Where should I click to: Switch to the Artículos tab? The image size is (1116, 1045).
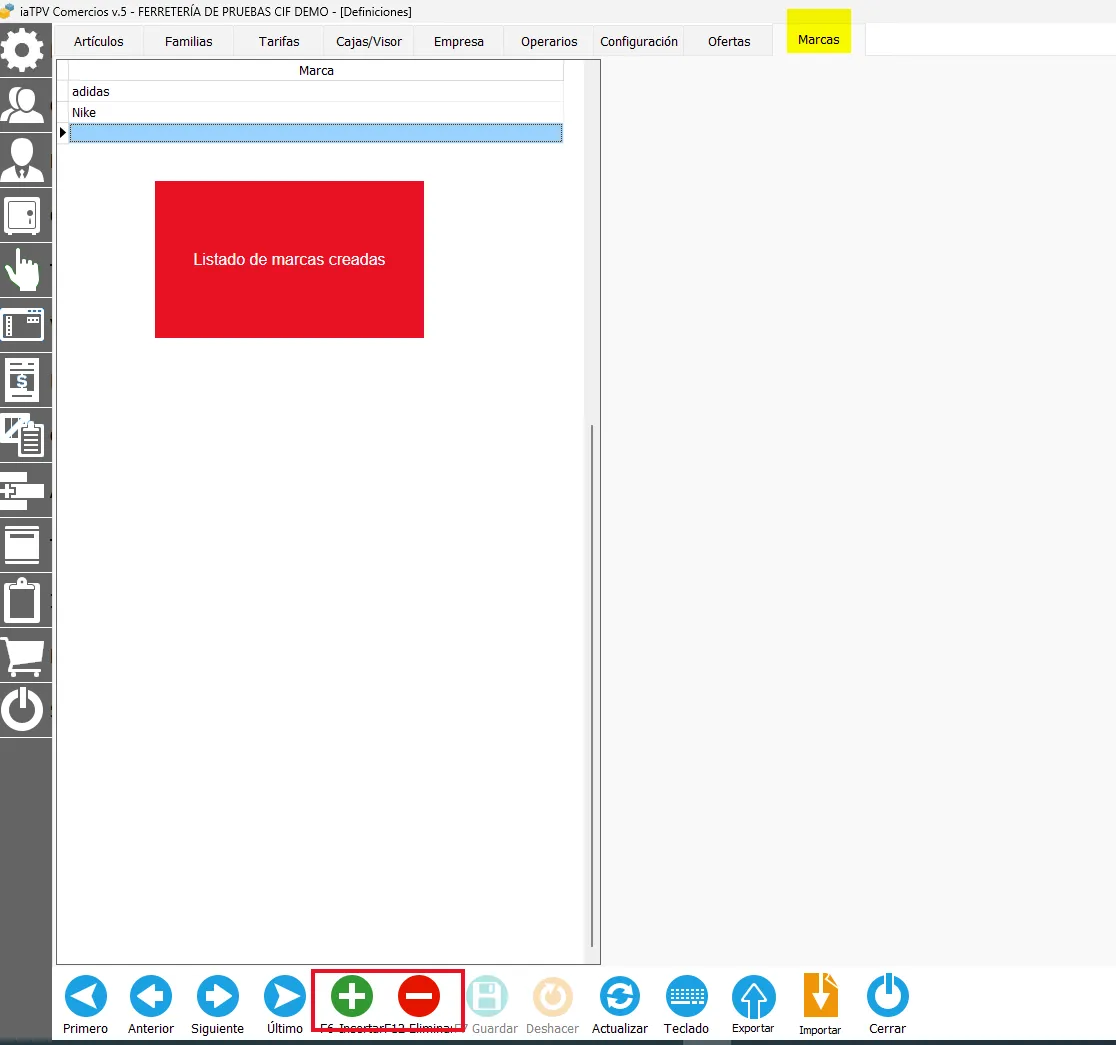(x=98, y=41)
